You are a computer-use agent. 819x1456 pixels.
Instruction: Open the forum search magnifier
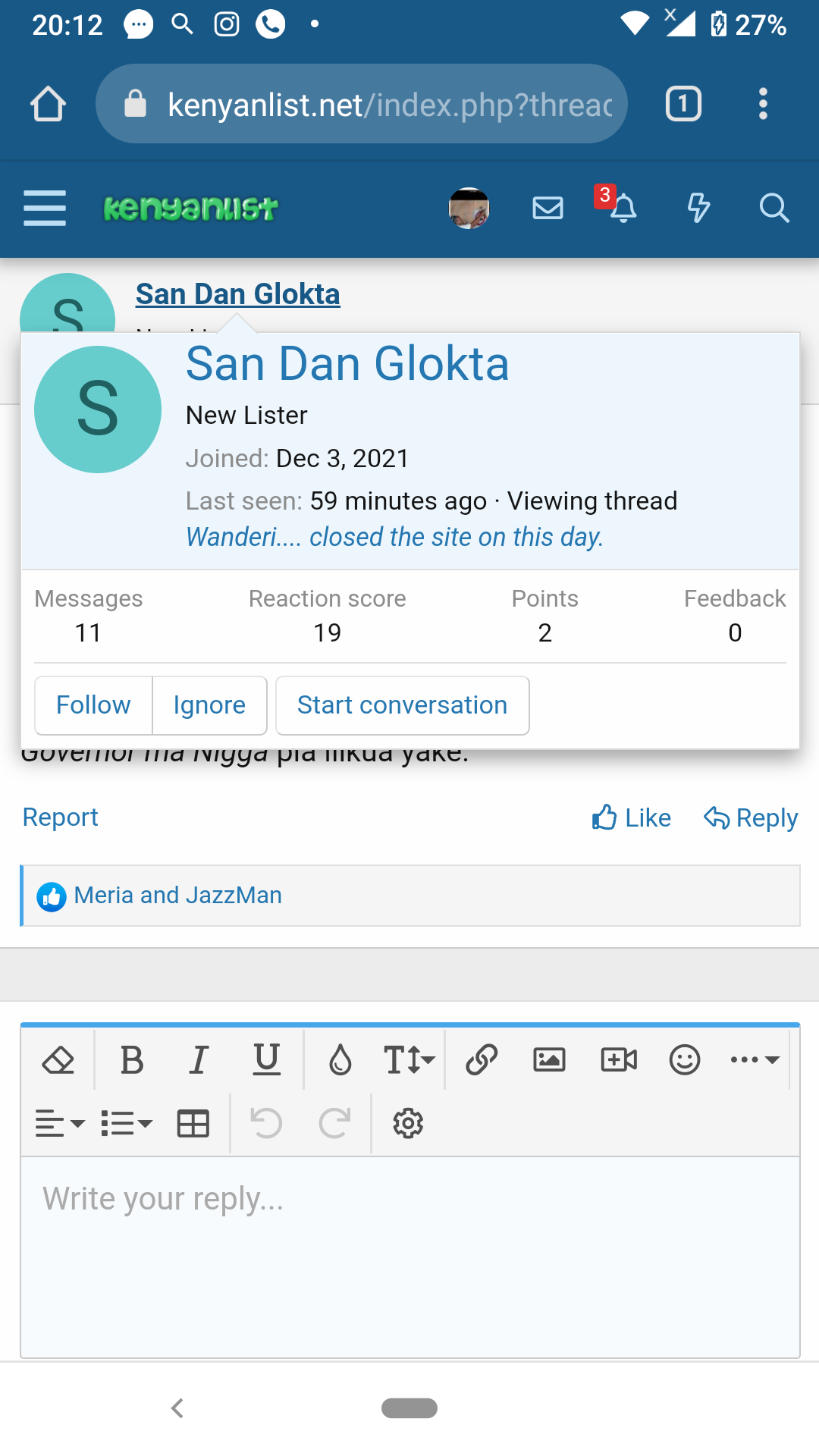(773, 208)
